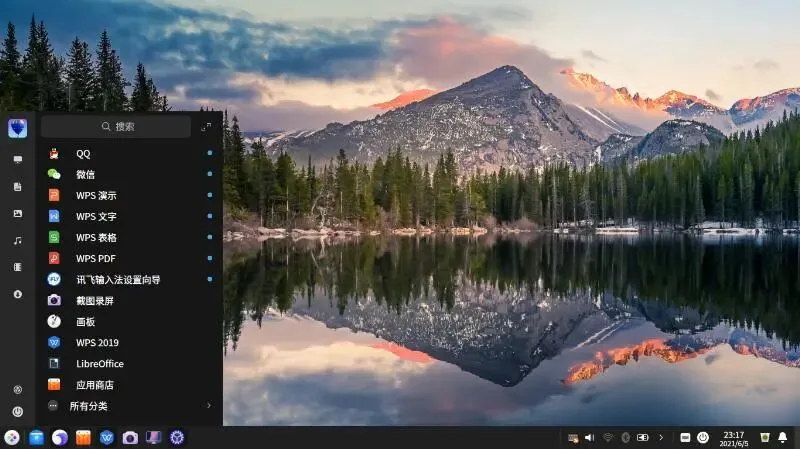The image size is (800, 449).
Task: Open 应用商店 from the app list
Action: coord(130,385)
